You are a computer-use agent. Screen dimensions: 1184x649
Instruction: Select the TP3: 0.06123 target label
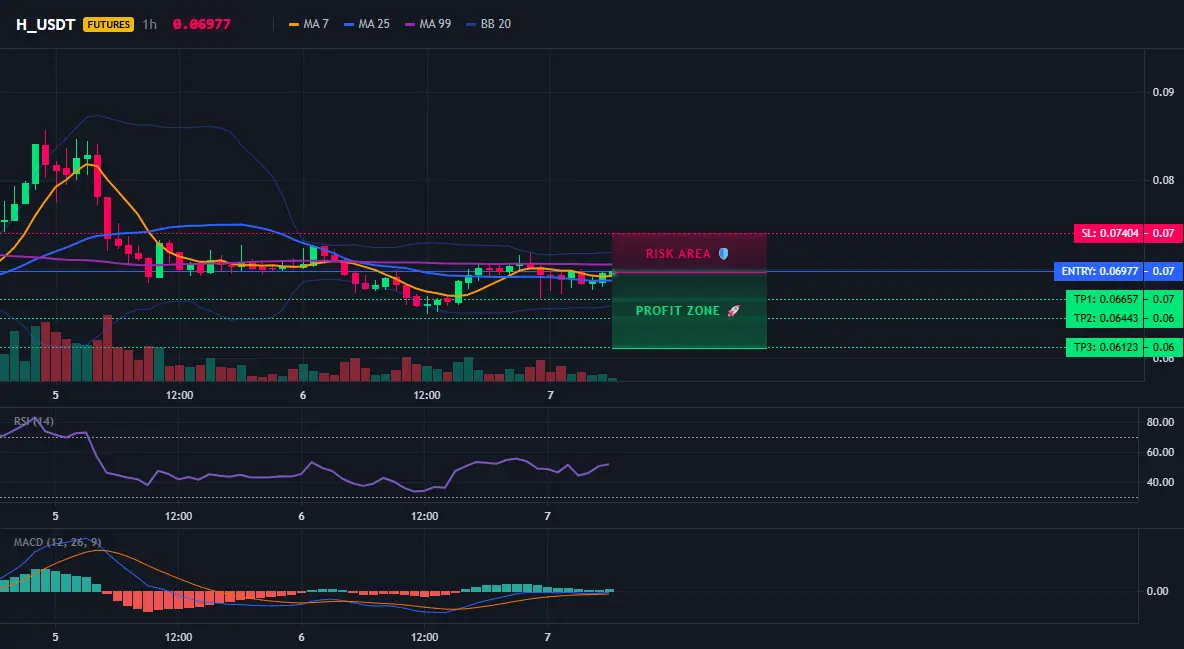(x=1105, y=348)
